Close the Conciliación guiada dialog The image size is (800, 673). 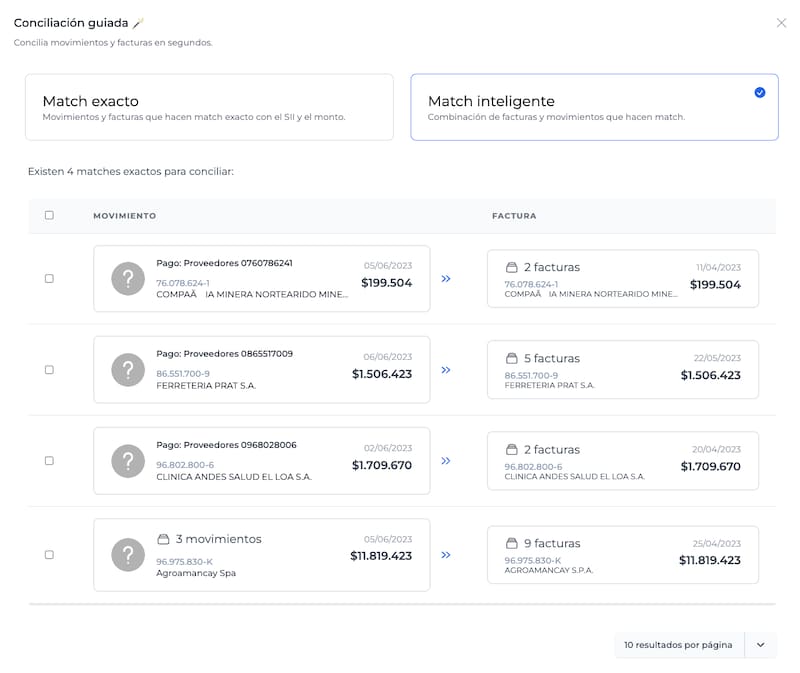tap(781, 23)
